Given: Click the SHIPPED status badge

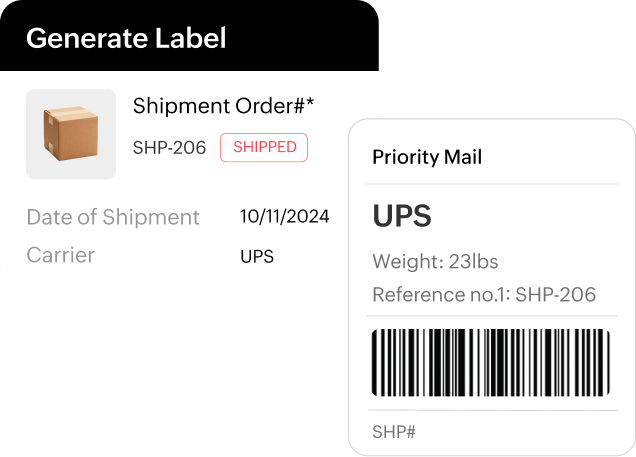Looking at the screenshot, I should (x=264, y=147).
